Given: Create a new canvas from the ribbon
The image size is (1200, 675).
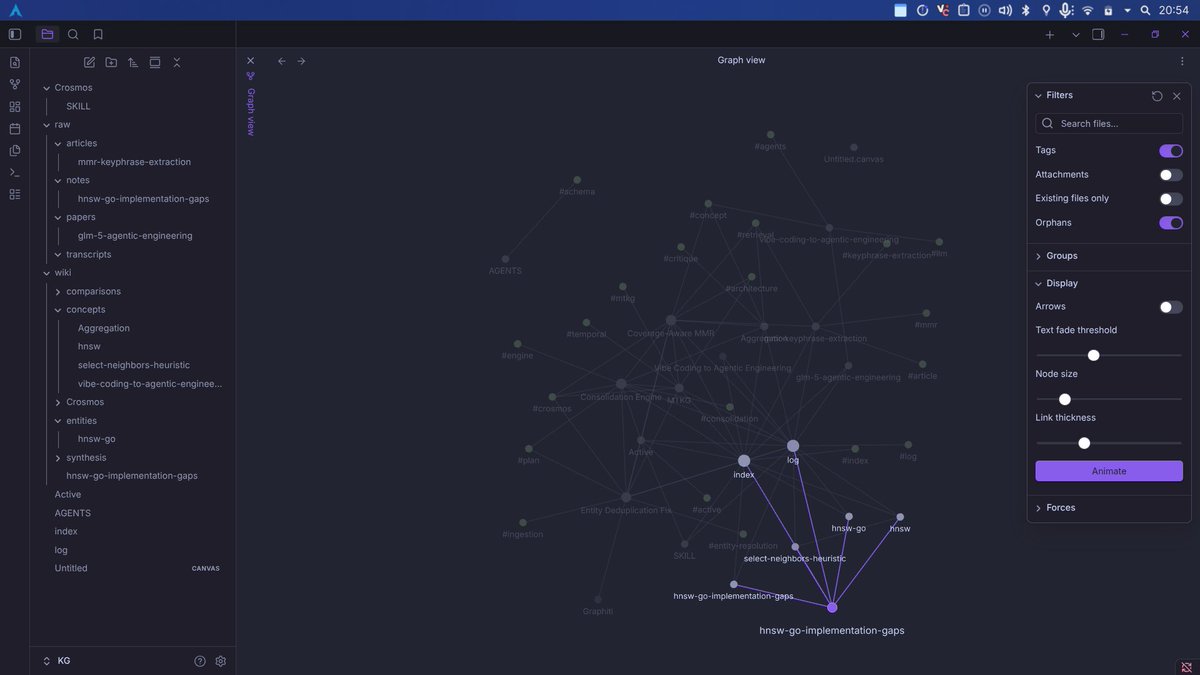Looking at the screenshot, I should (x=14, y=106).
